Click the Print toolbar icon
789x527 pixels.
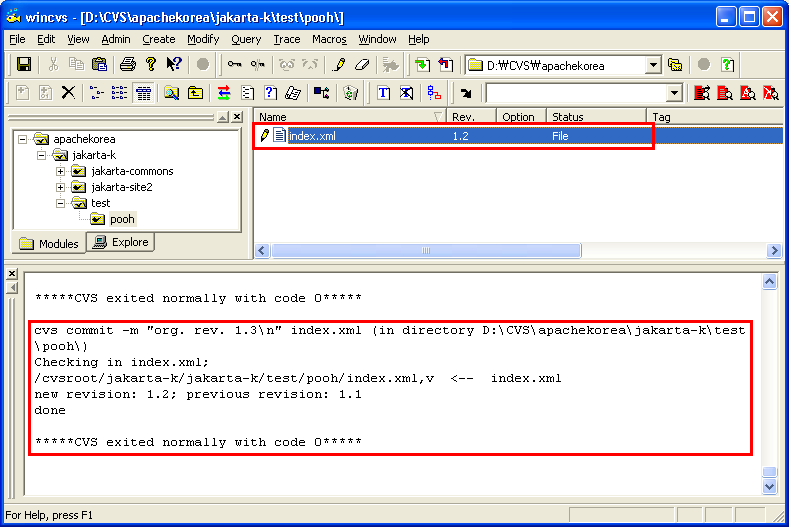128,65
